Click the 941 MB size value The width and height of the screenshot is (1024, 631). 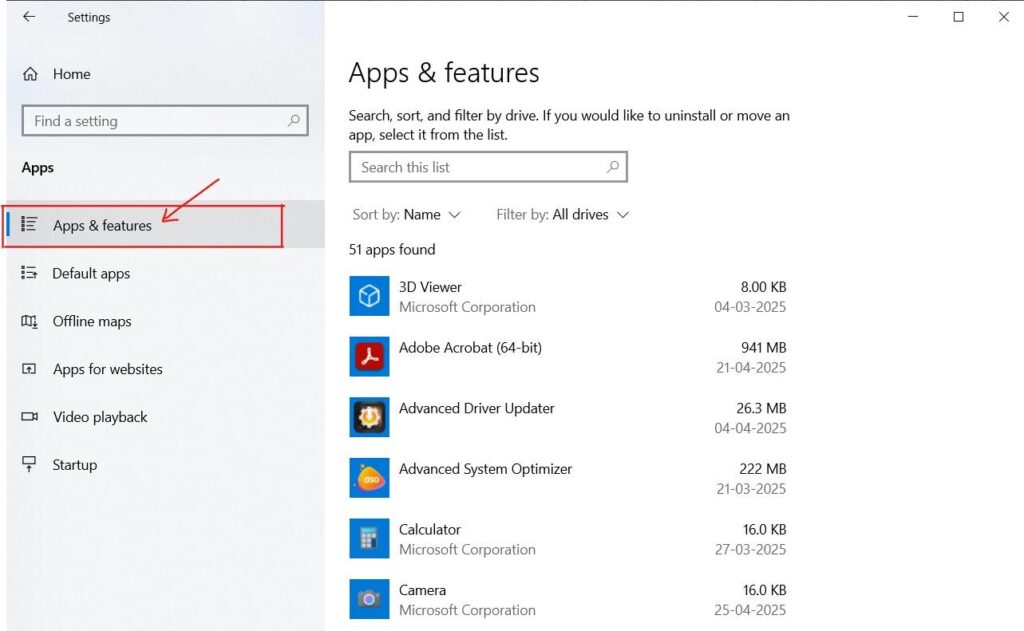click(x=763, y=348)
